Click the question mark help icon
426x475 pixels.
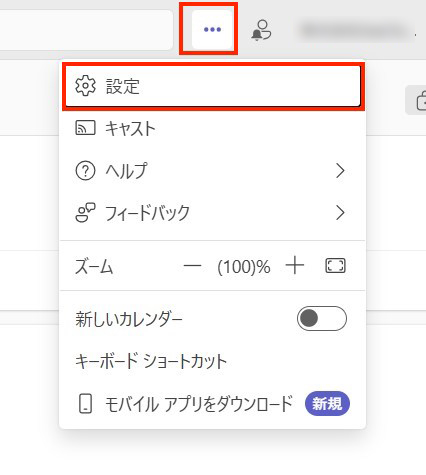click(x=85, y=171)
